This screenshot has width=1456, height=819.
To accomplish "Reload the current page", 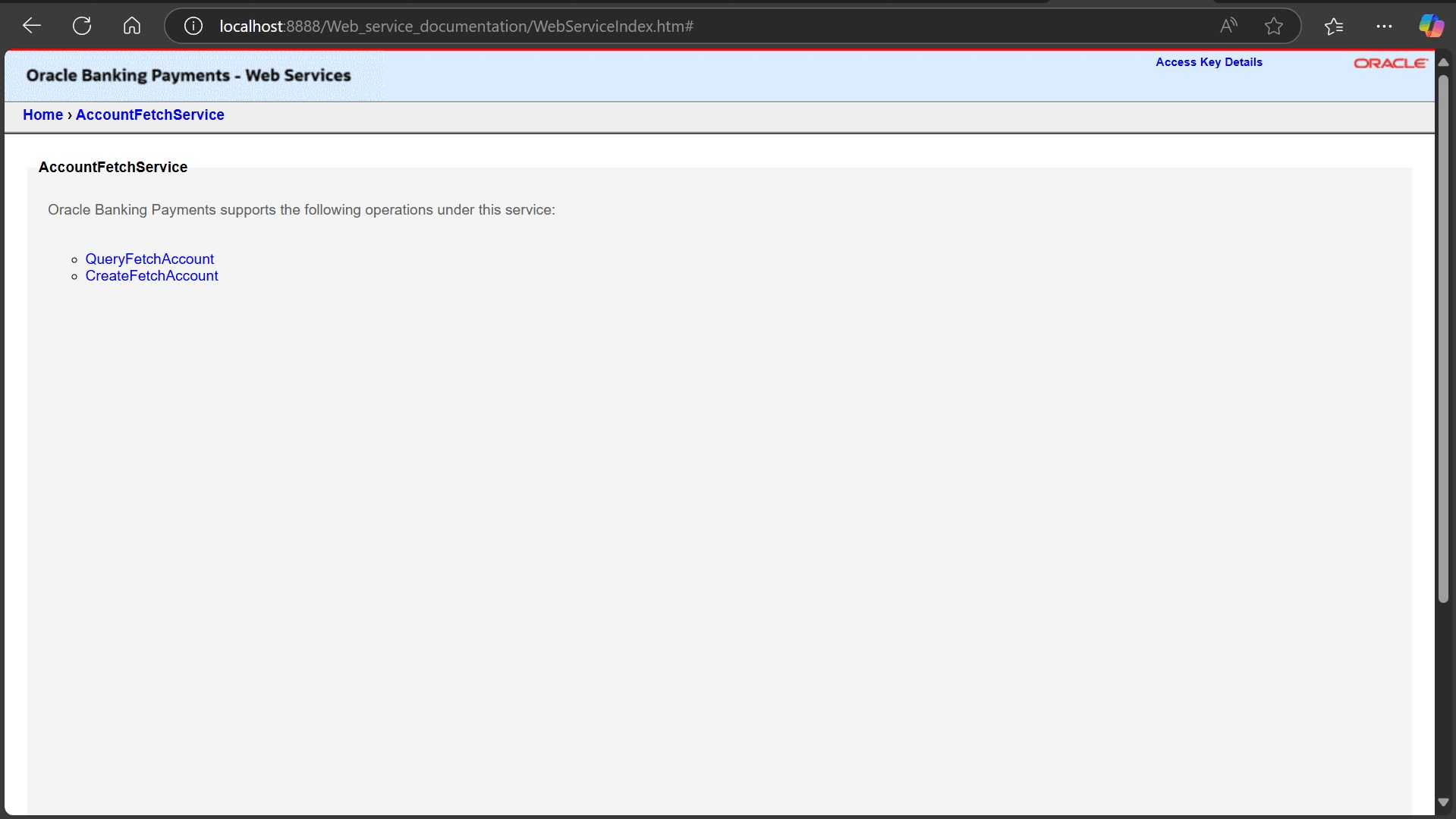I will (82, 26).
